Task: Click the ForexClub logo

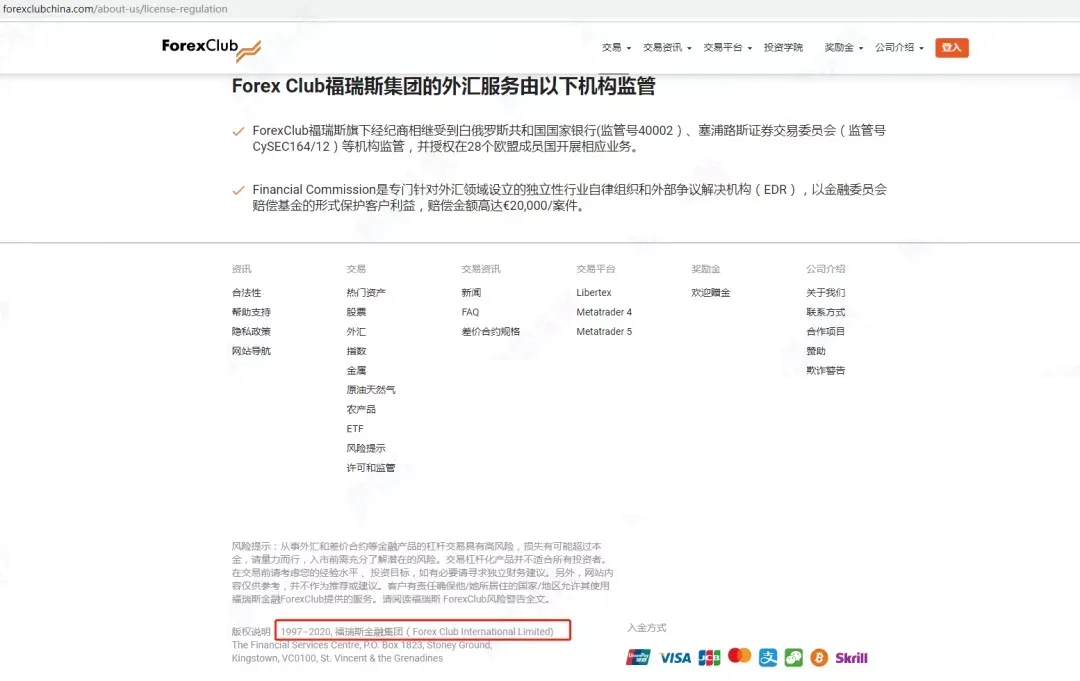Action: (211, 49)
